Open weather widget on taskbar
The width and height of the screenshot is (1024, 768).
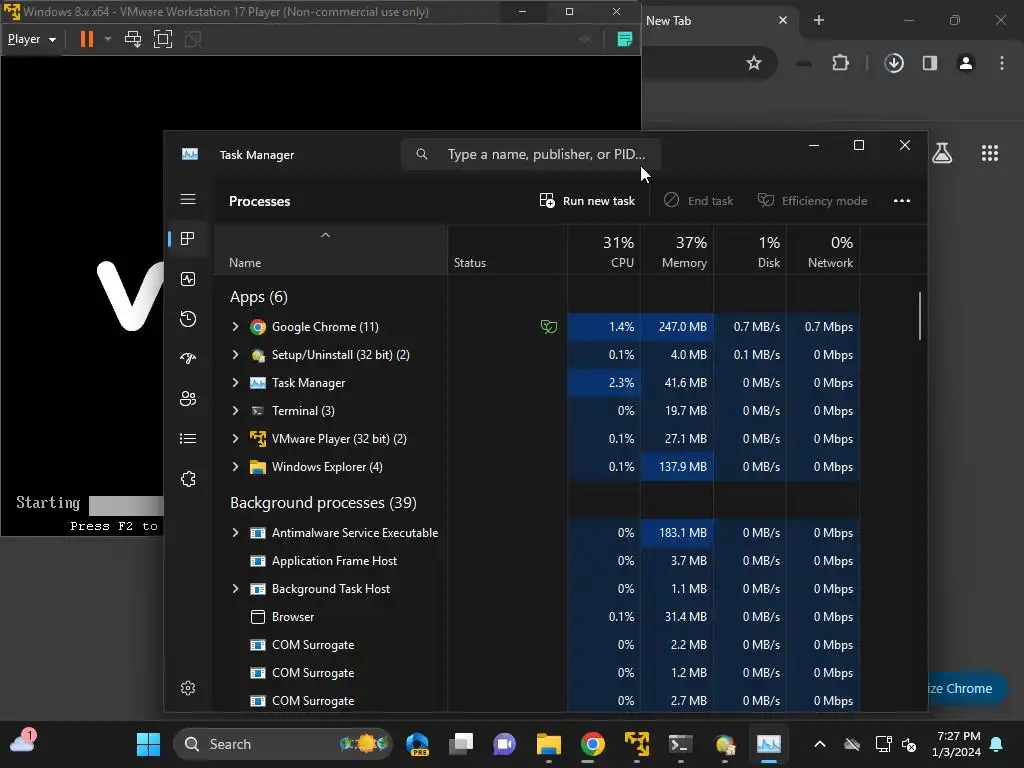(23, 742)
